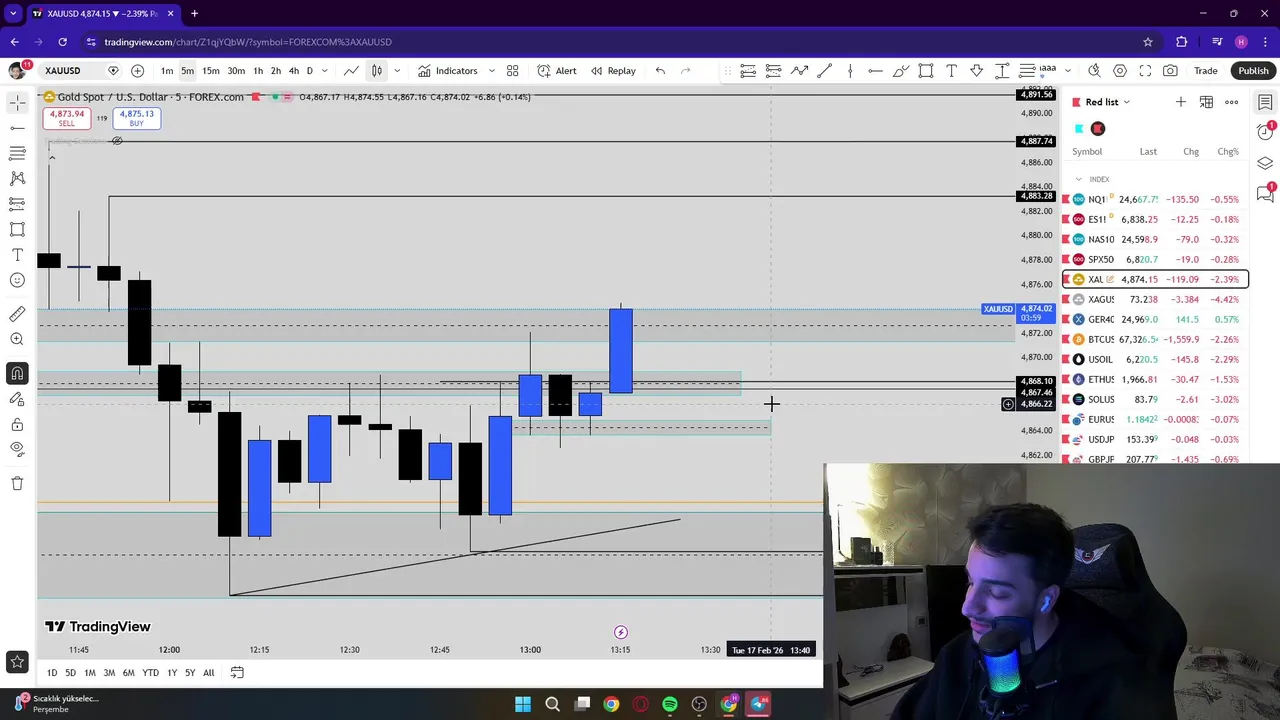Select the Text tool in left sidebar

coord(17,255)
